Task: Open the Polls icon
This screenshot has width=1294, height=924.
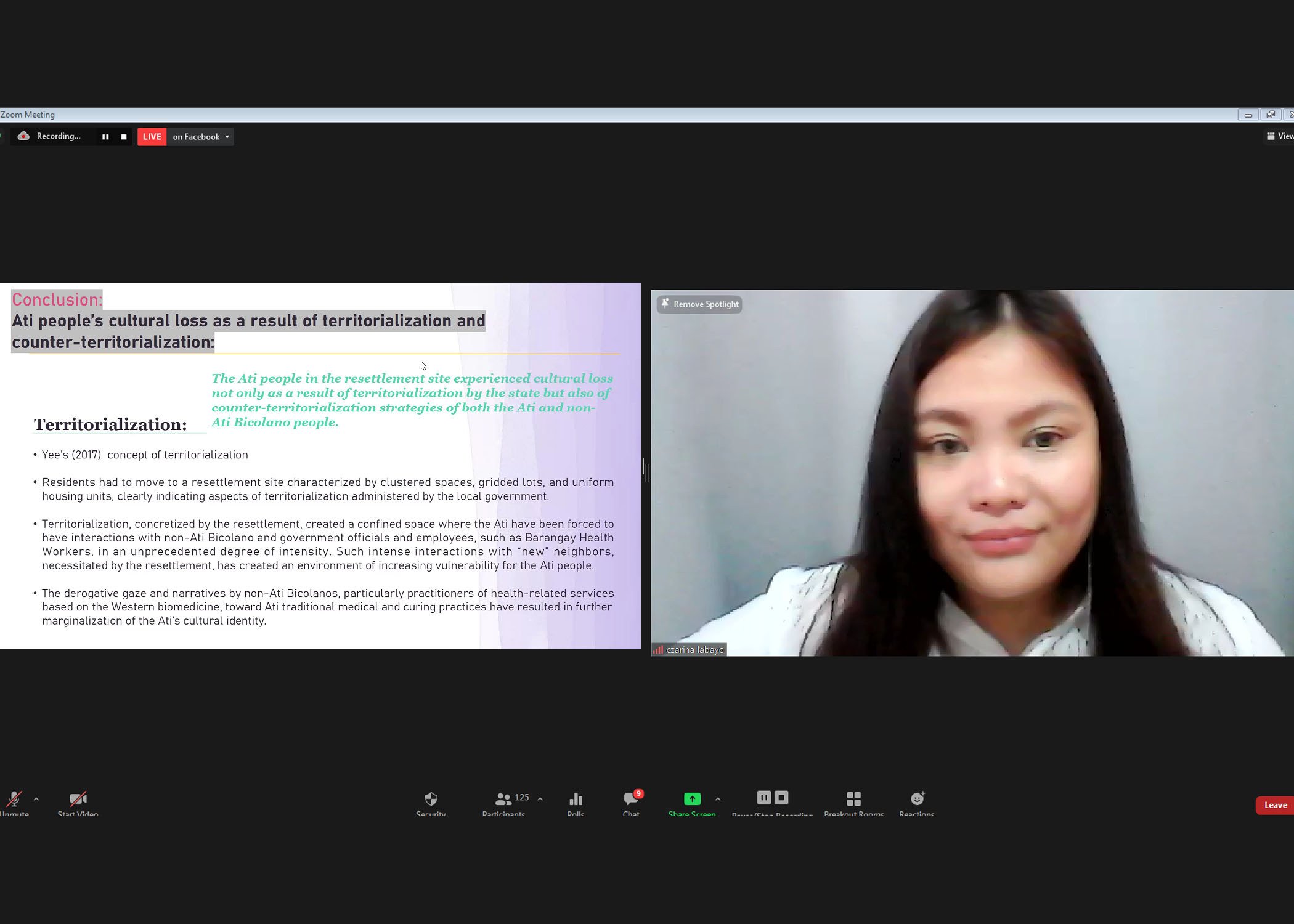Action: click(576, 799)
